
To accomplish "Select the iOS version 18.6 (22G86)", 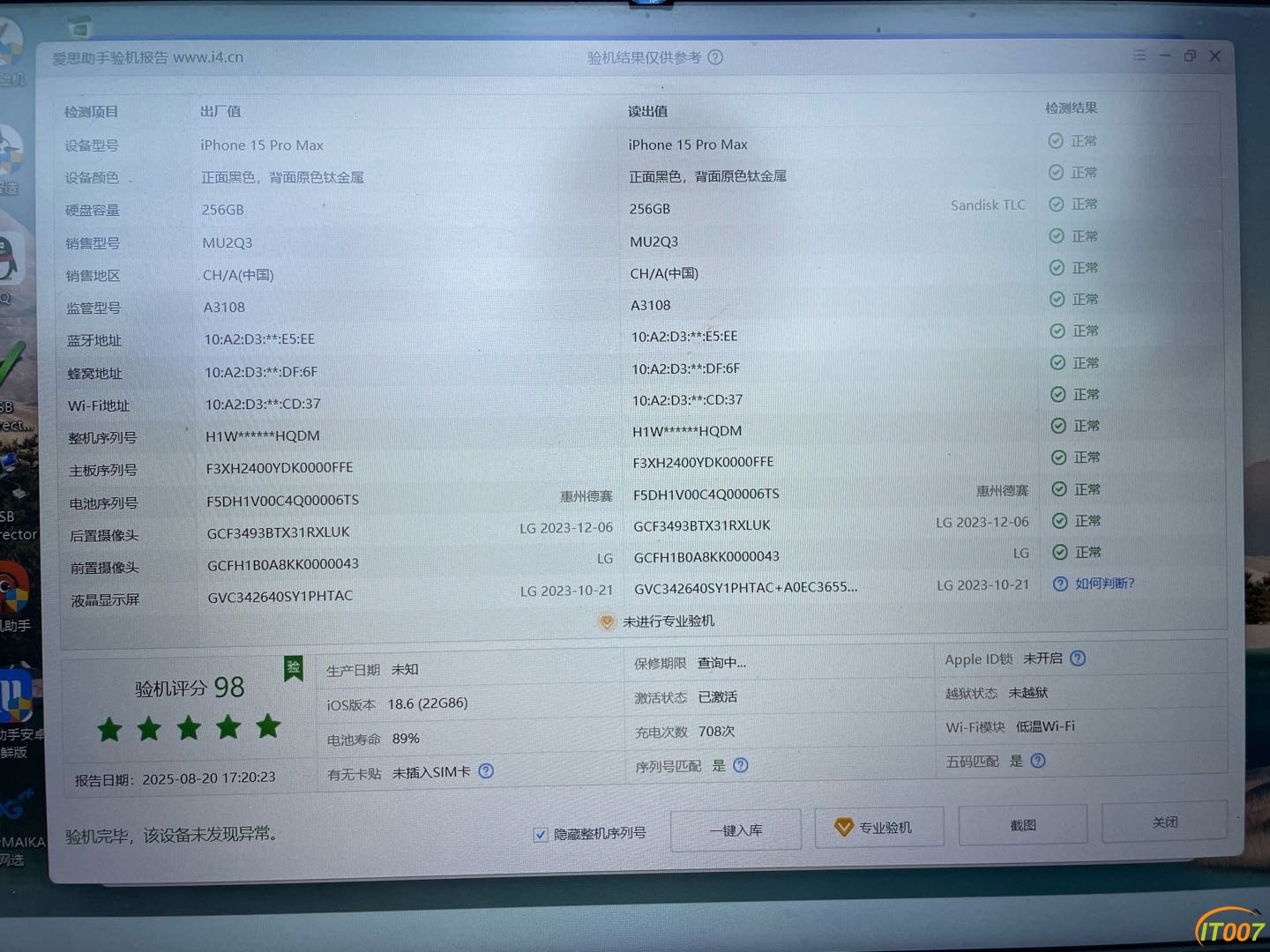I will (428, 703).
